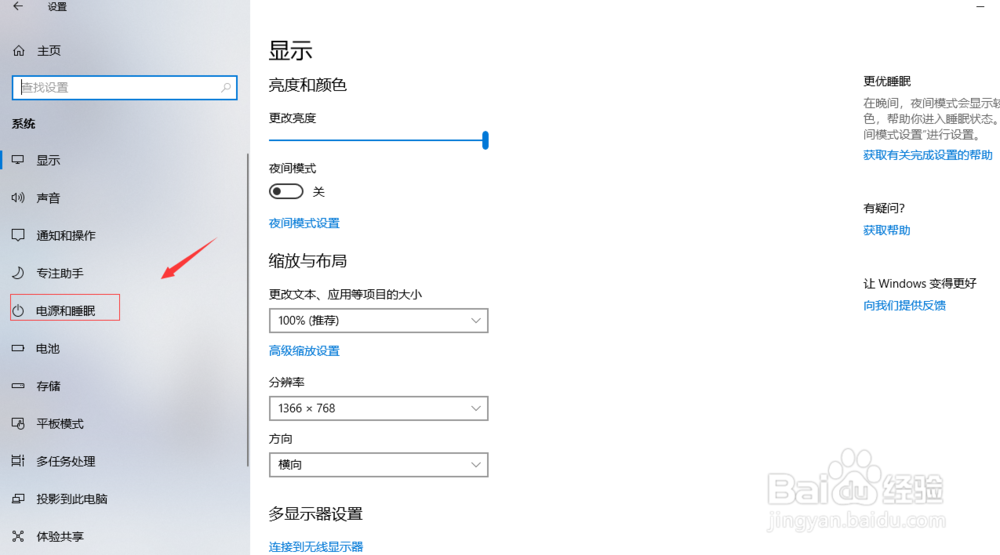Select Tablet mode (平板模式) in sidebar
Image resolution: width=1000 pixels, height=555 pixels.
pos(60,424)
